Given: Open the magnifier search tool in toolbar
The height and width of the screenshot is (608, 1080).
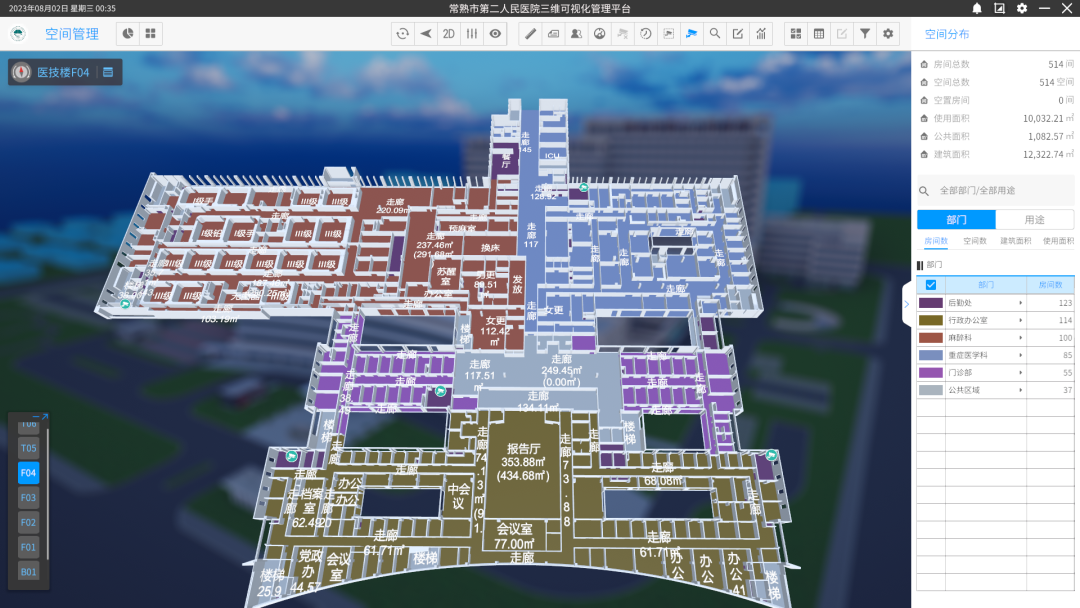Looking at the screenshot, I should click(x=714, y=34).
